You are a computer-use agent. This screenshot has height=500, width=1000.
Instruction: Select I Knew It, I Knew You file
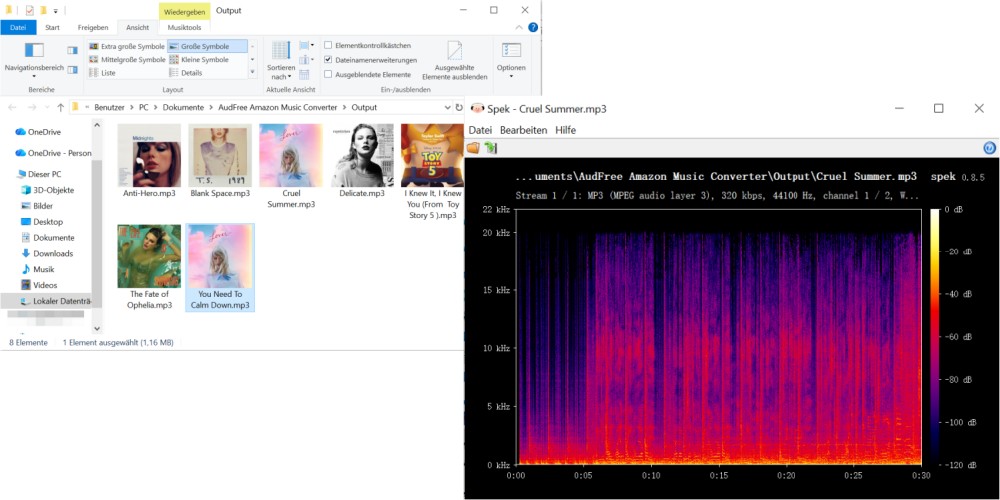coord(432,172)
